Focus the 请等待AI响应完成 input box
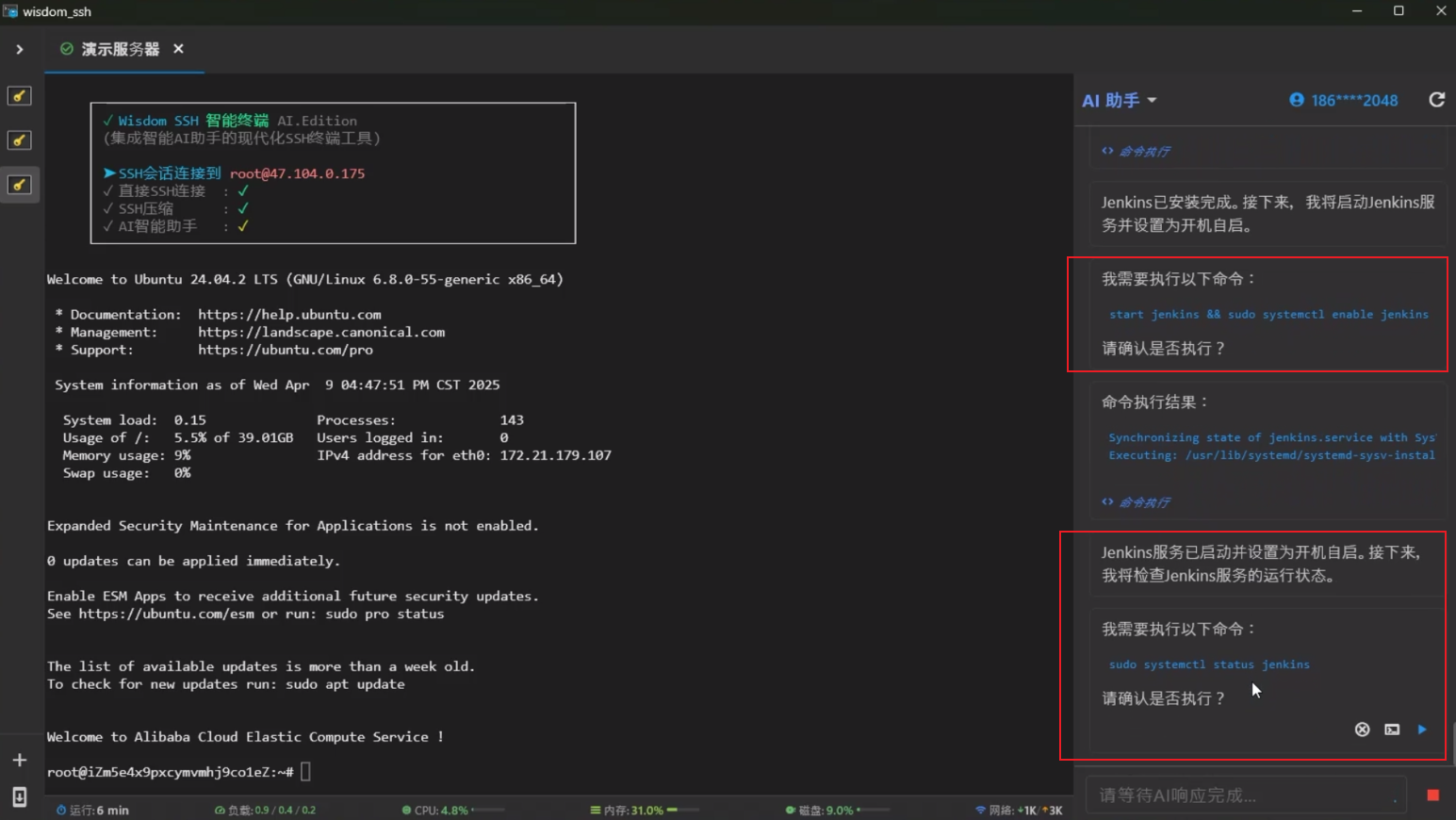 [1246, 795]
